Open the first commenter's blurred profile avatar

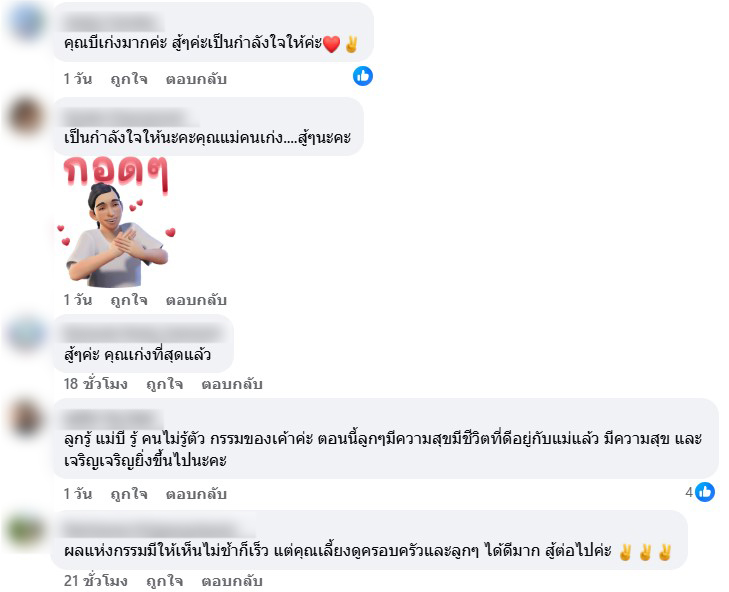tap(26, 22)
